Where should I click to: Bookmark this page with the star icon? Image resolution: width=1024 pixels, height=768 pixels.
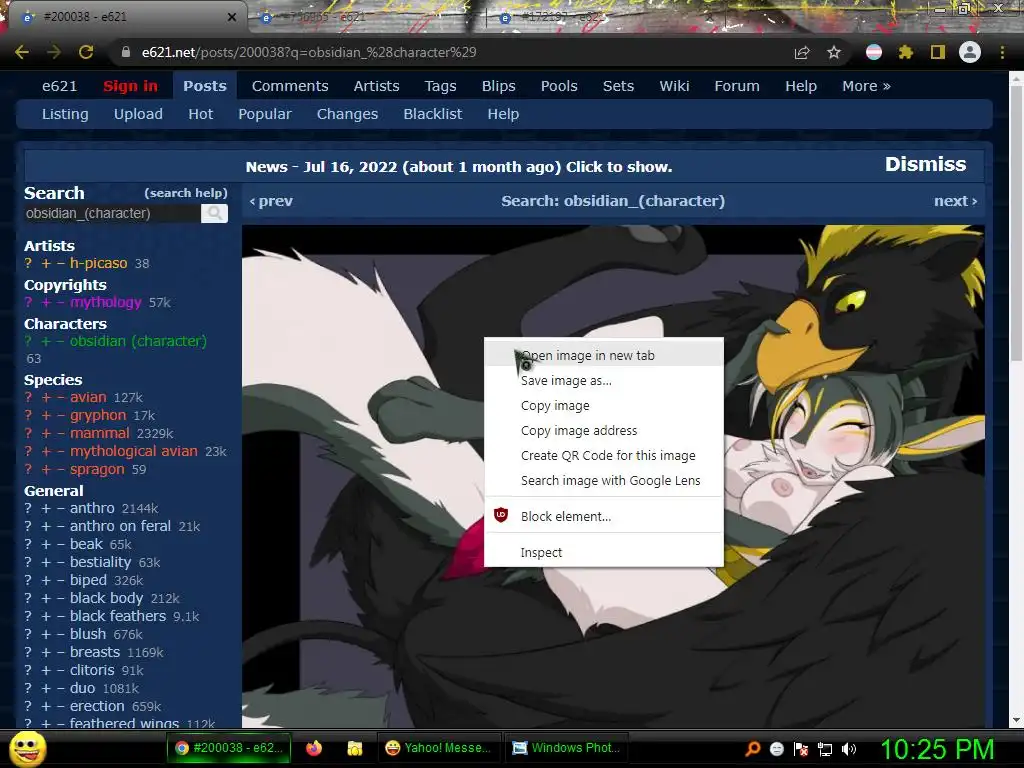(834, 52)
